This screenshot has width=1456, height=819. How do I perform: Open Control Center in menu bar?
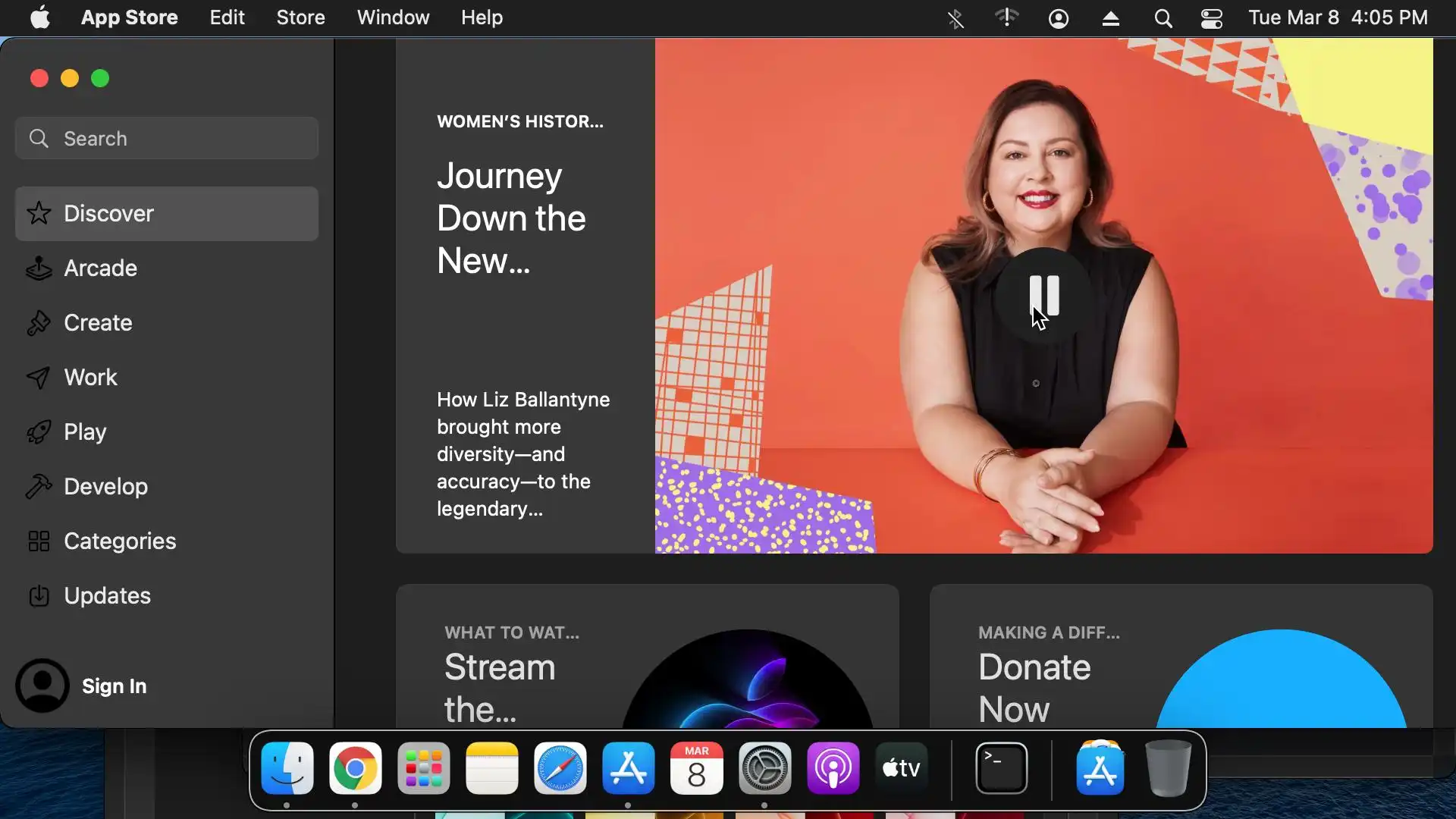click(x=1211, y=18)
